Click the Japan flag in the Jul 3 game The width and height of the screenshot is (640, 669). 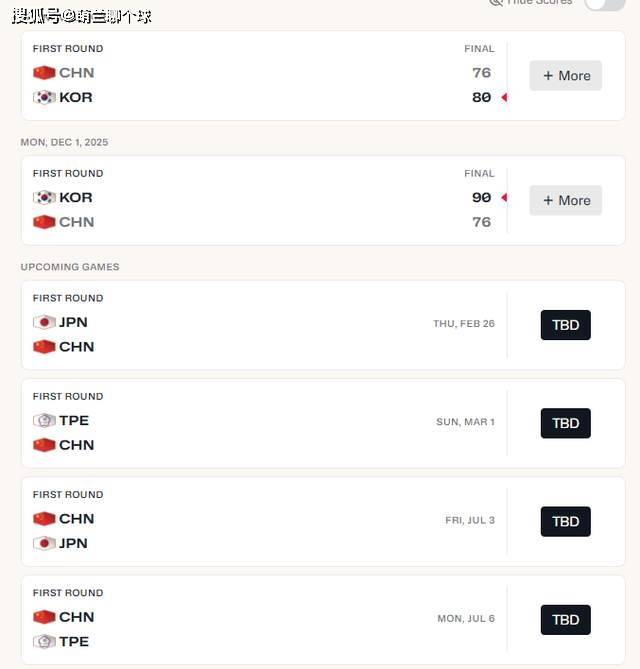point(44,544)
